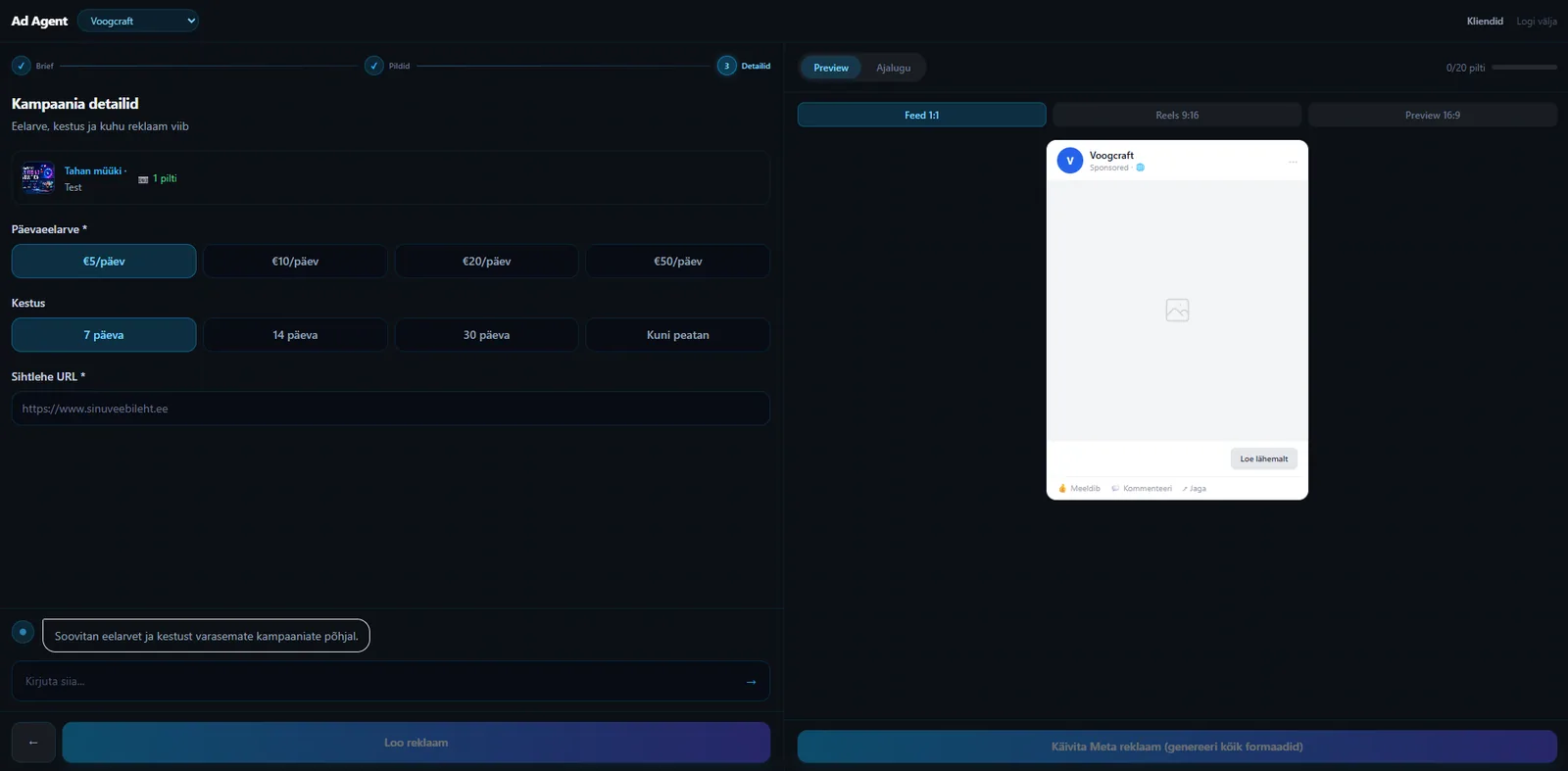Select €20/päev daily budget
Image resolution: width=1568 pixels, height=771 pixels.
(486, 262)
